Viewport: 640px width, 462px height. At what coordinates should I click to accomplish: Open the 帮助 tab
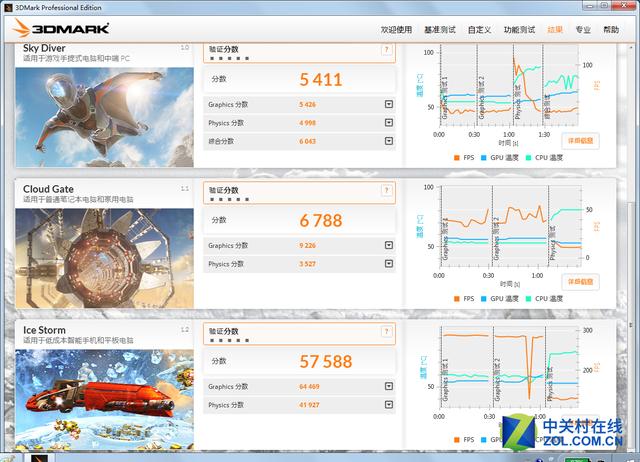611,30
